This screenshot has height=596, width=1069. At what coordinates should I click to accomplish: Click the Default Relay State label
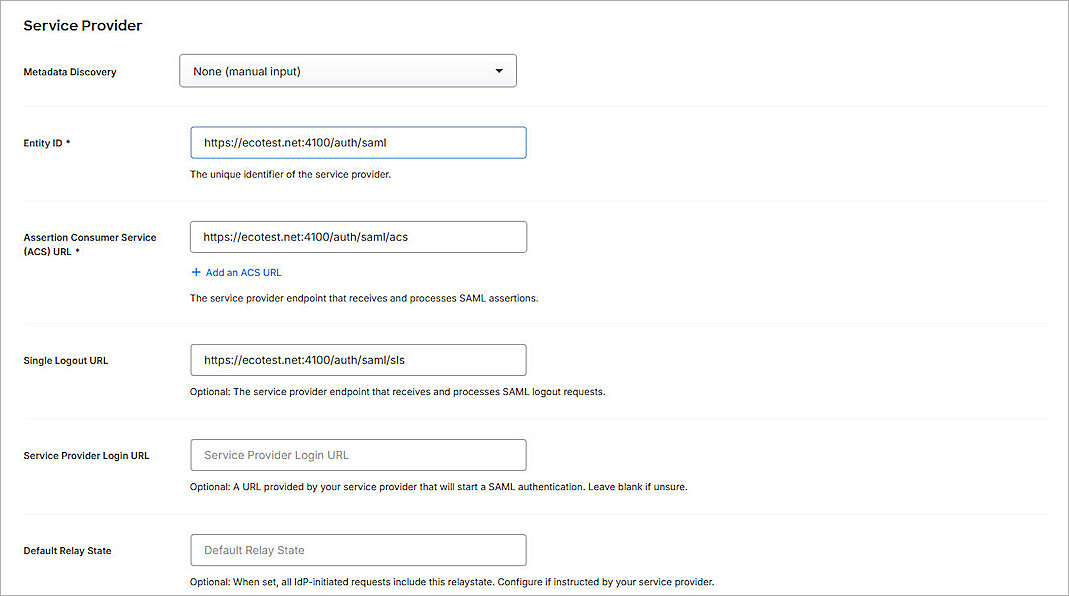click(x=67, y=551)
